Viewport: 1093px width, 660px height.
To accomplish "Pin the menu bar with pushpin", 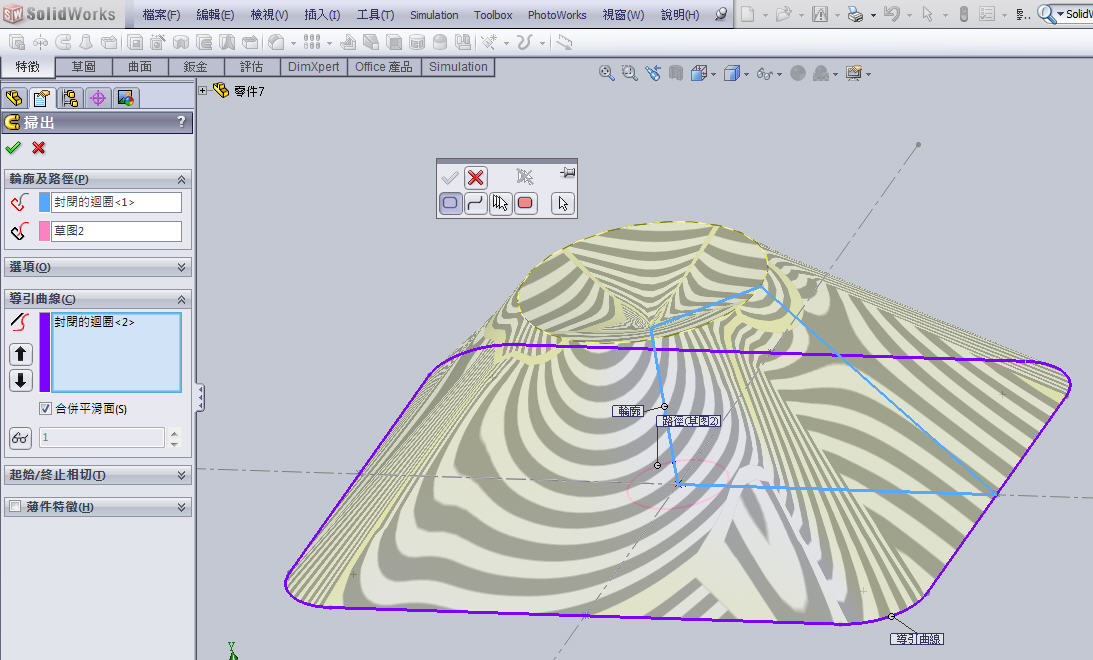I will [x=721, y=14].
